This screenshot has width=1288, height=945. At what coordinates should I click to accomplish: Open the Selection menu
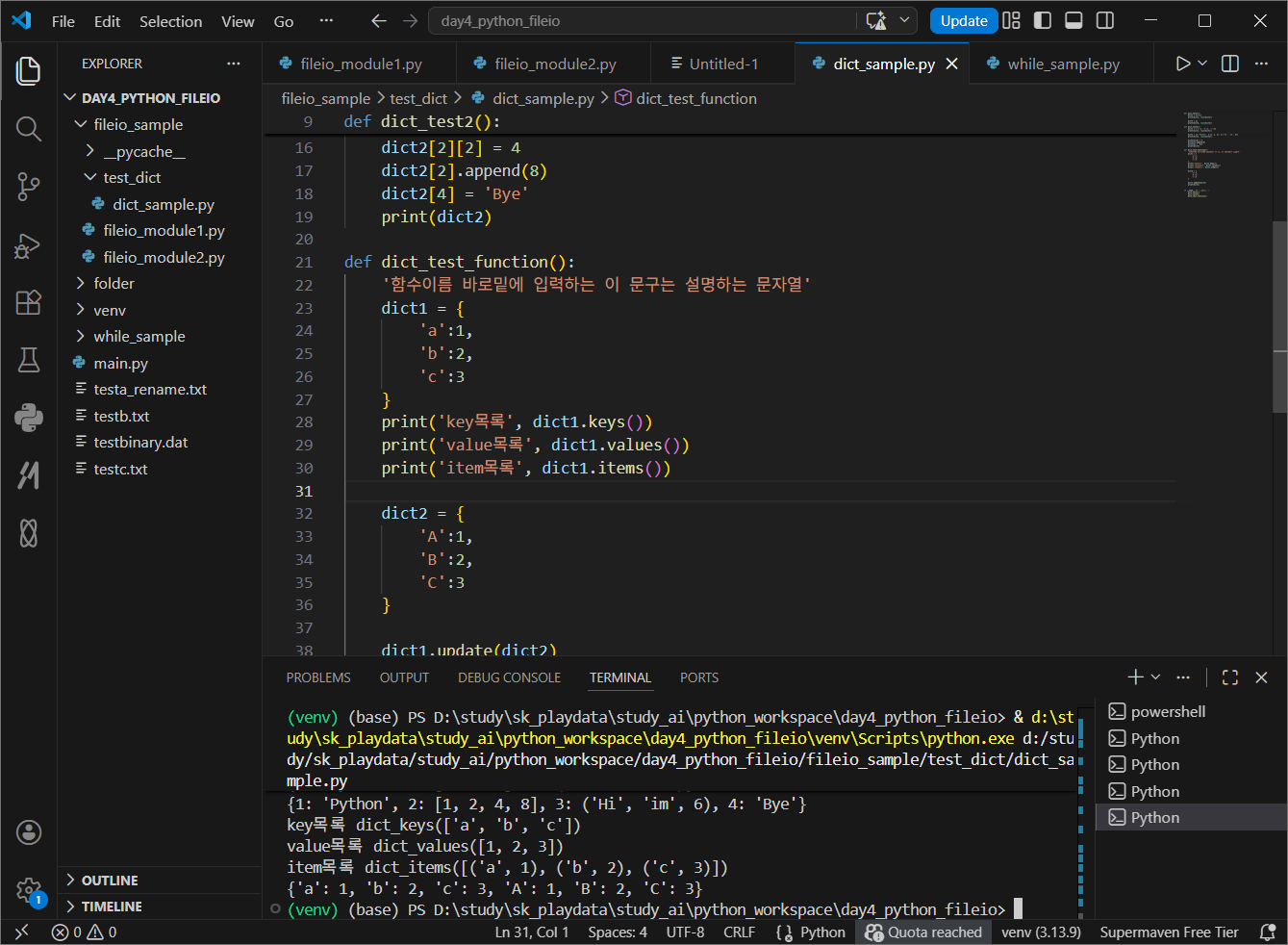(x=171, y=21)
